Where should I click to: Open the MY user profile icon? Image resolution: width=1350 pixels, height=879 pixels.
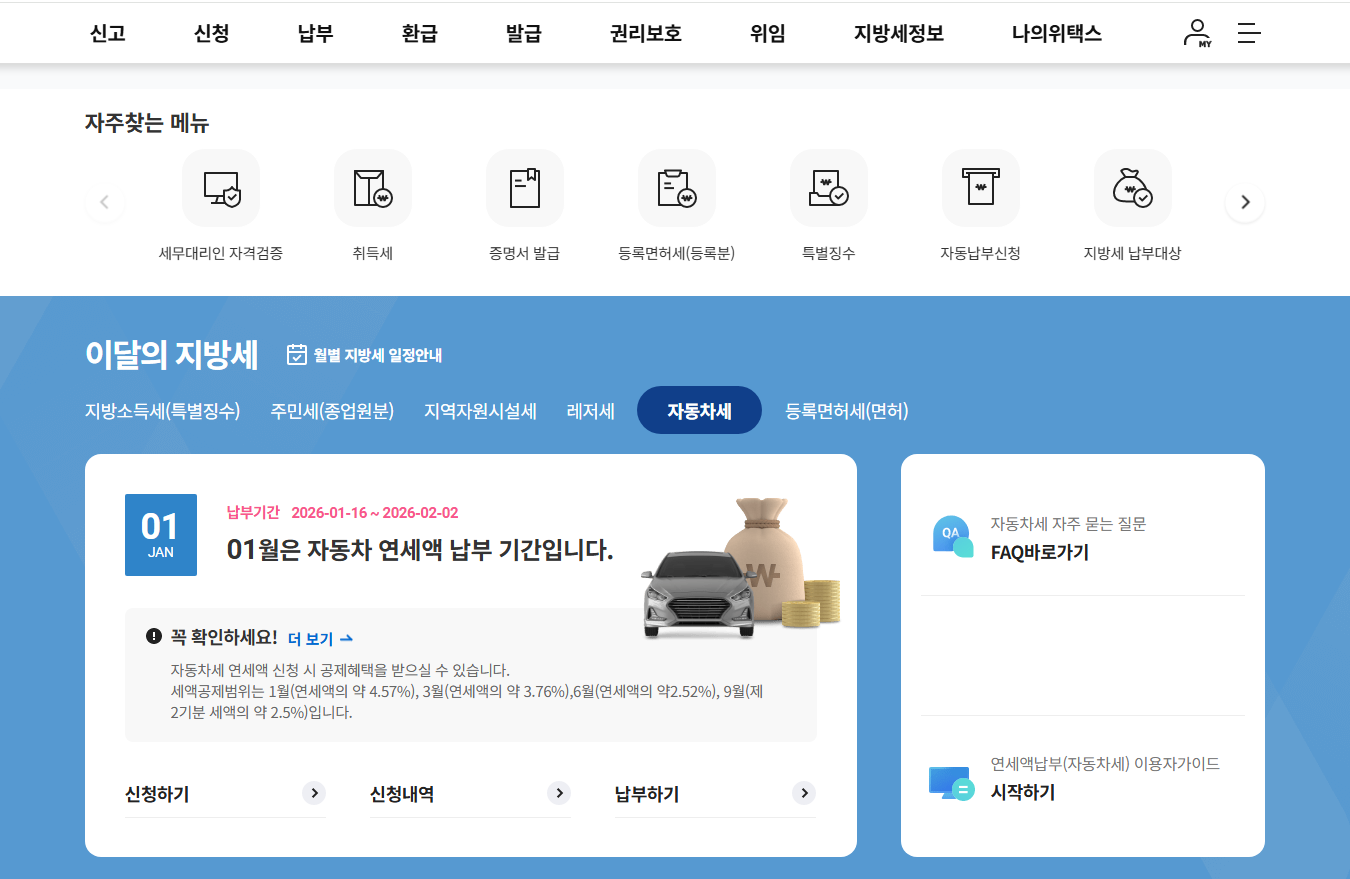coord(1197,33)
